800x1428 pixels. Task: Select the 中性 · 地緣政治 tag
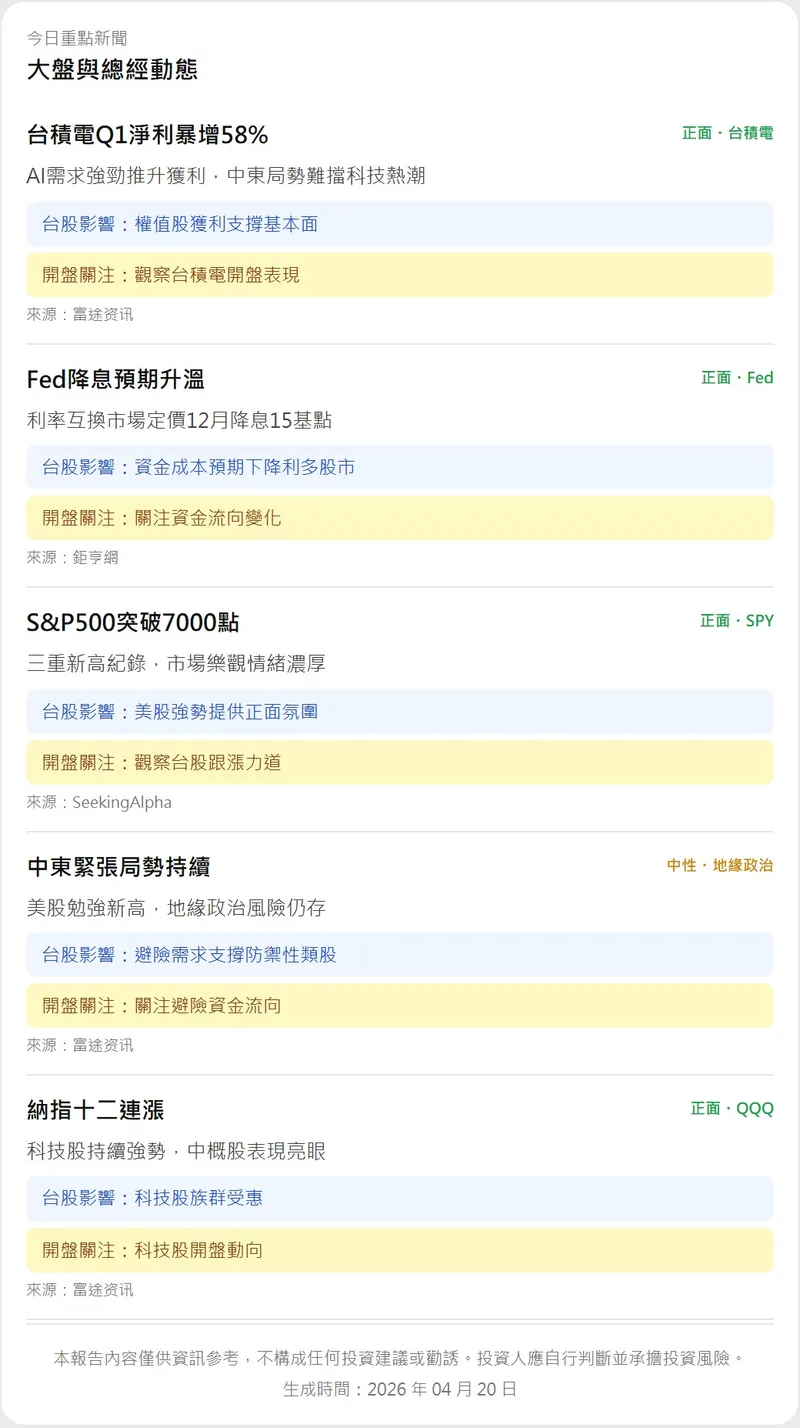720,865
